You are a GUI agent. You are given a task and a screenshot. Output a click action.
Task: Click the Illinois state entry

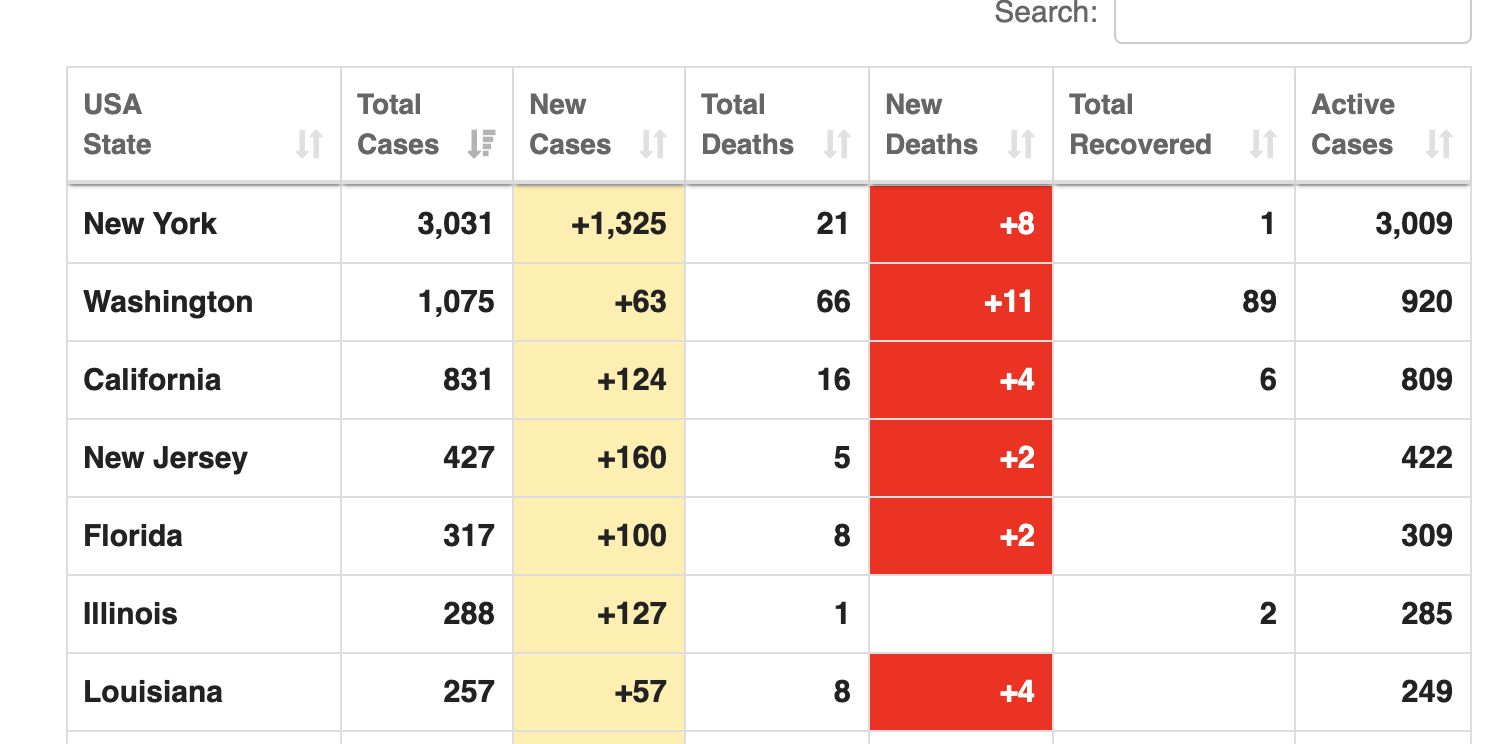[130, 614]
